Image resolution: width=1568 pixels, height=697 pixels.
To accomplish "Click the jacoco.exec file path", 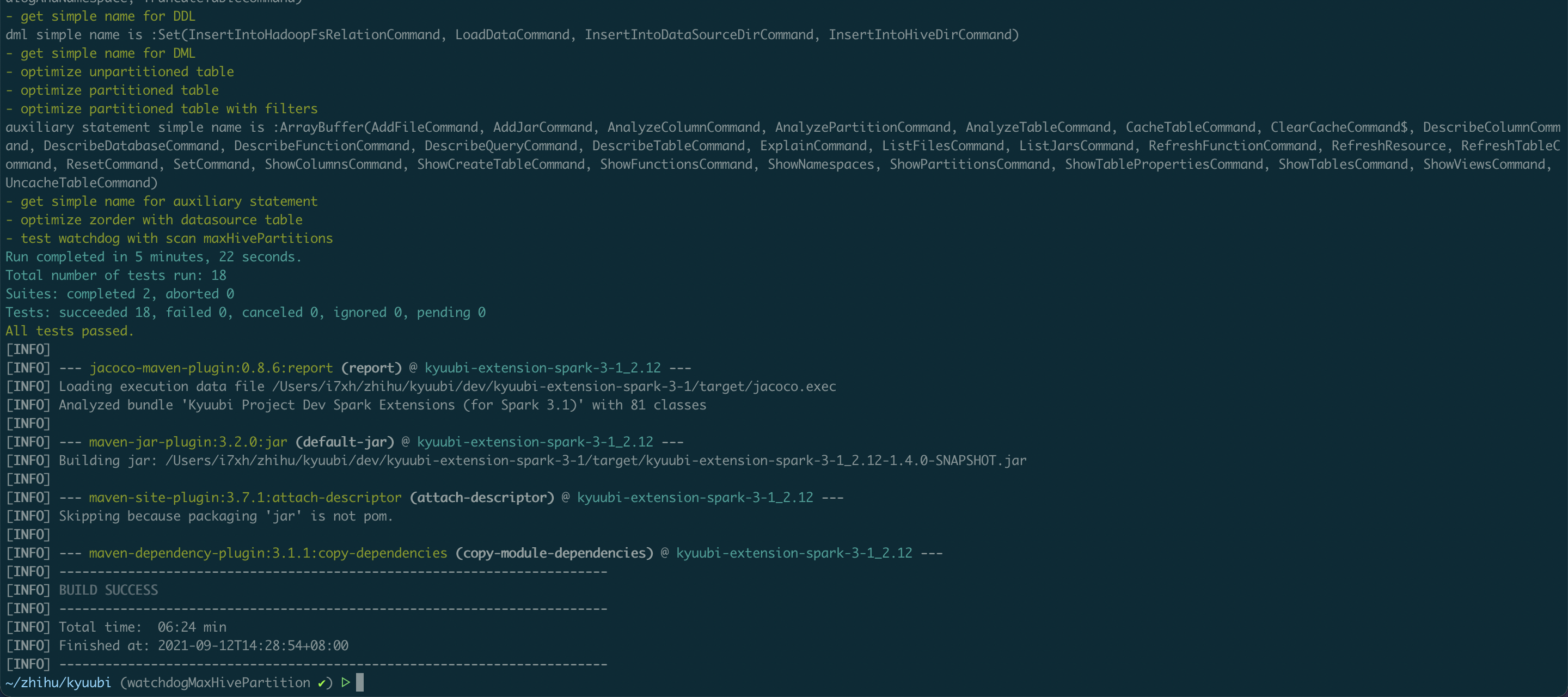I will pos(554,387).
